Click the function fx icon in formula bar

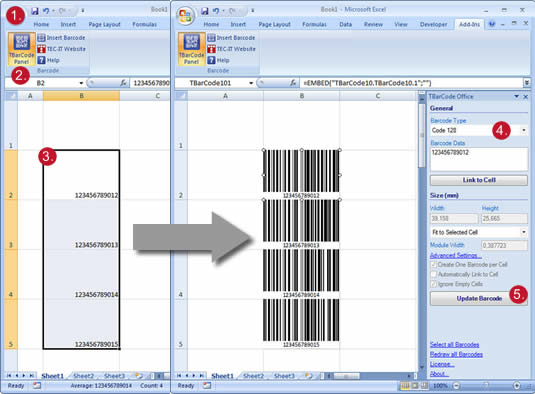(x=293, y=83)
